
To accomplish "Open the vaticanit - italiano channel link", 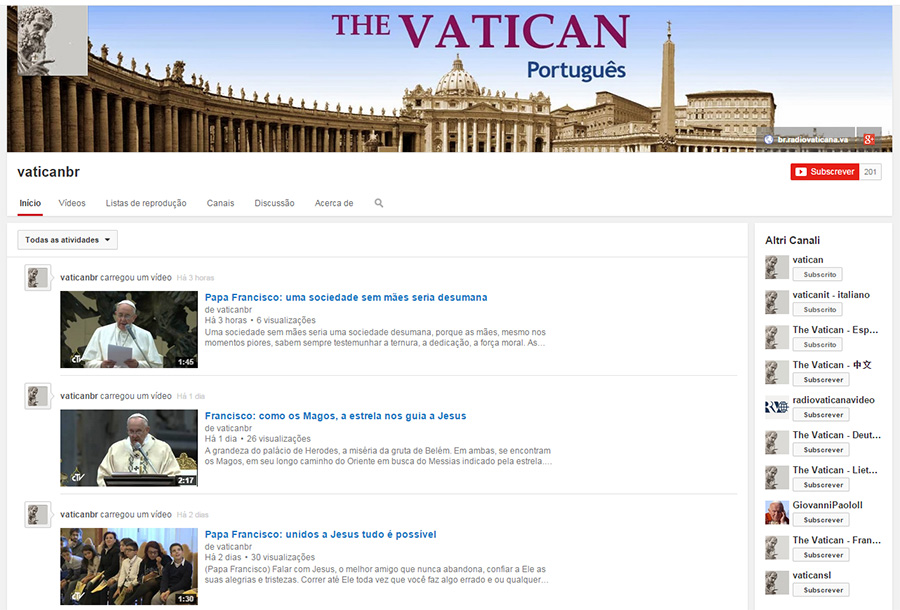I will tap(831, 295).
